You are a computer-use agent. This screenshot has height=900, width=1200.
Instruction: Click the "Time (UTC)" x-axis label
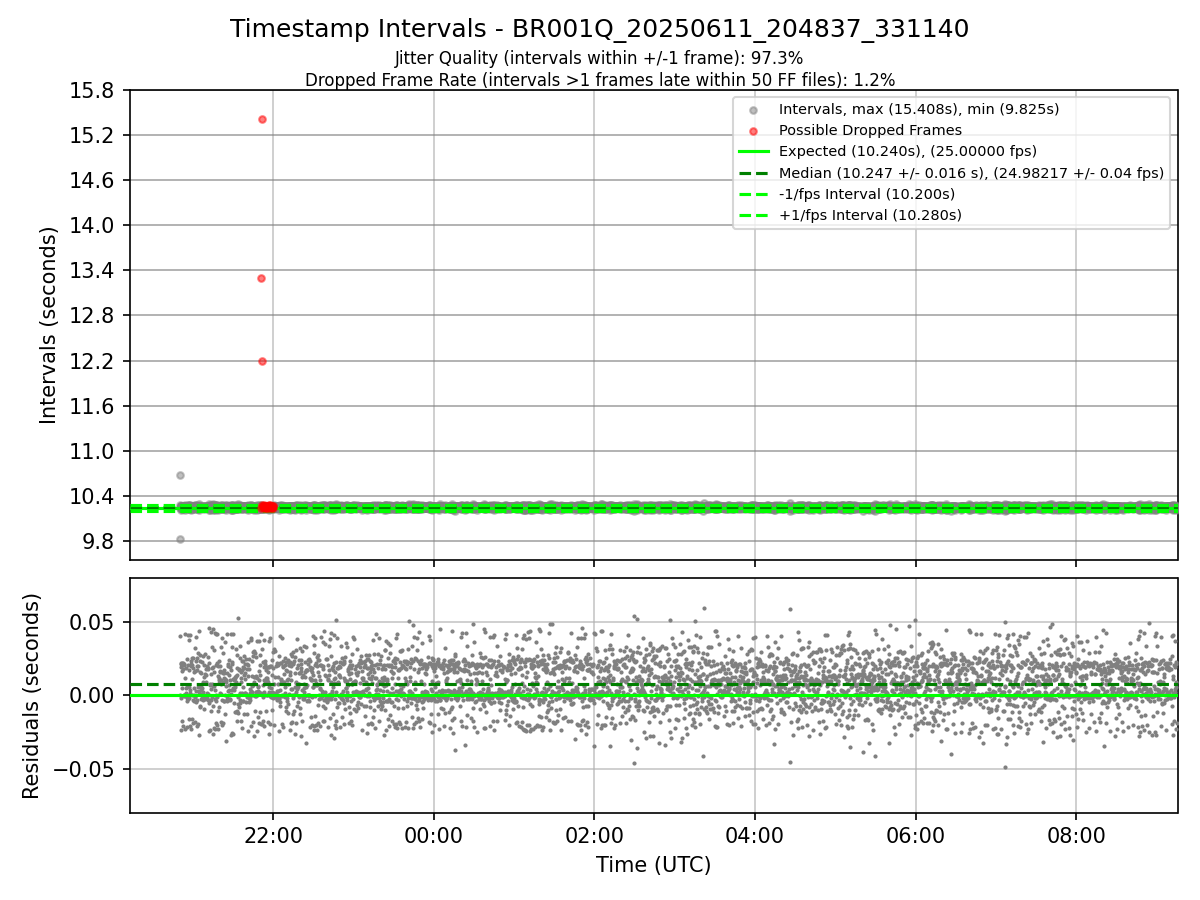(x=653, y=865)
